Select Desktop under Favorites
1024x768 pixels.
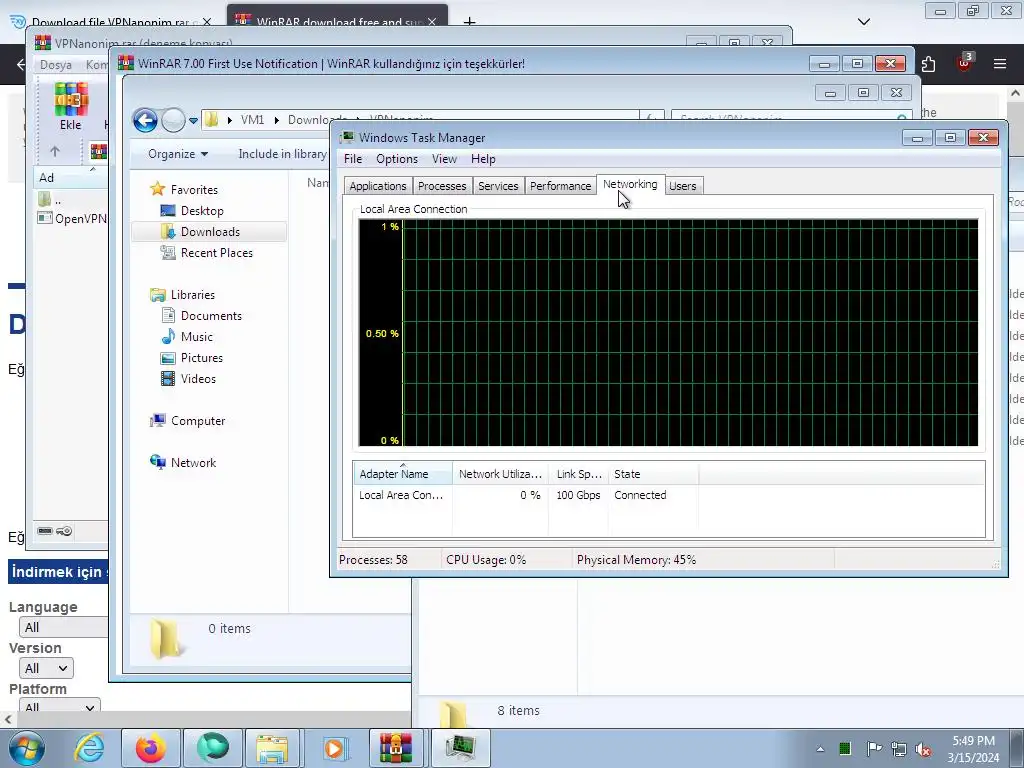click(202, 211)
